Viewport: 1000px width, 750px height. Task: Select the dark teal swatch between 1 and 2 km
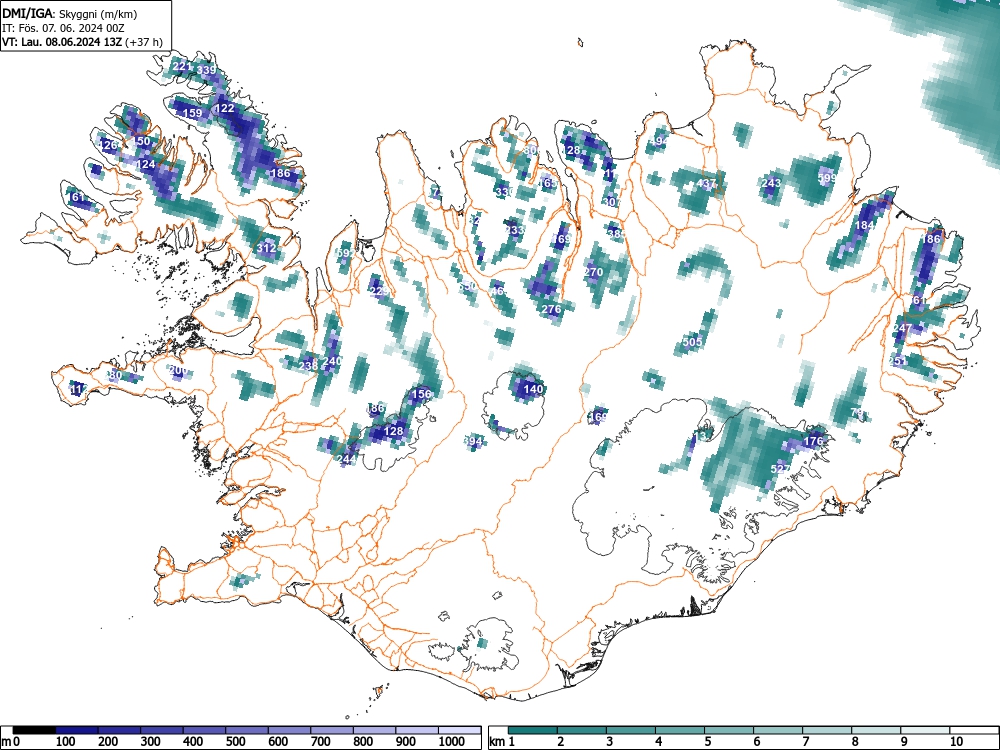pos(533,730)
